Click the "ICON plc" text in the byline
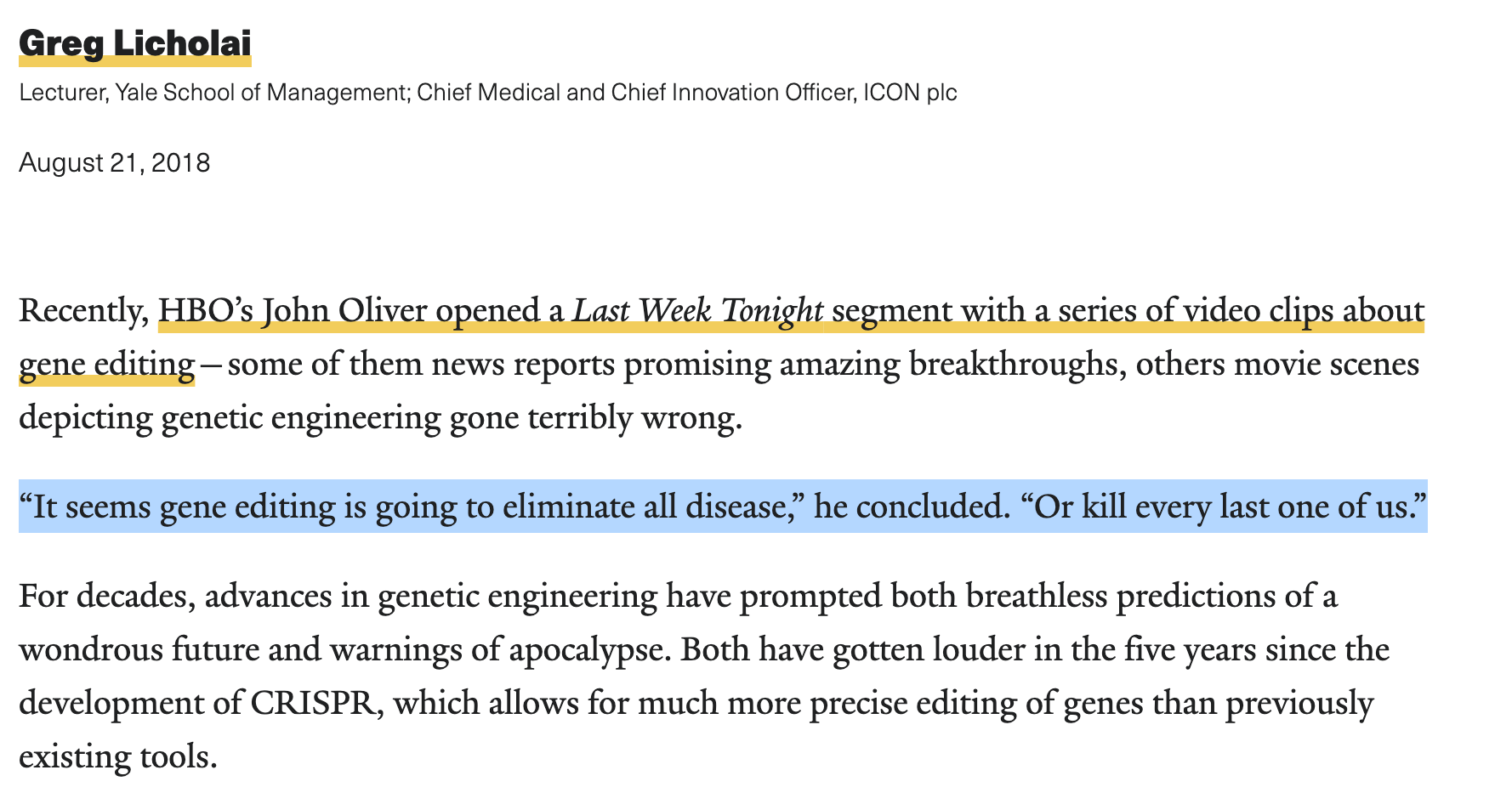 point(910,92)
